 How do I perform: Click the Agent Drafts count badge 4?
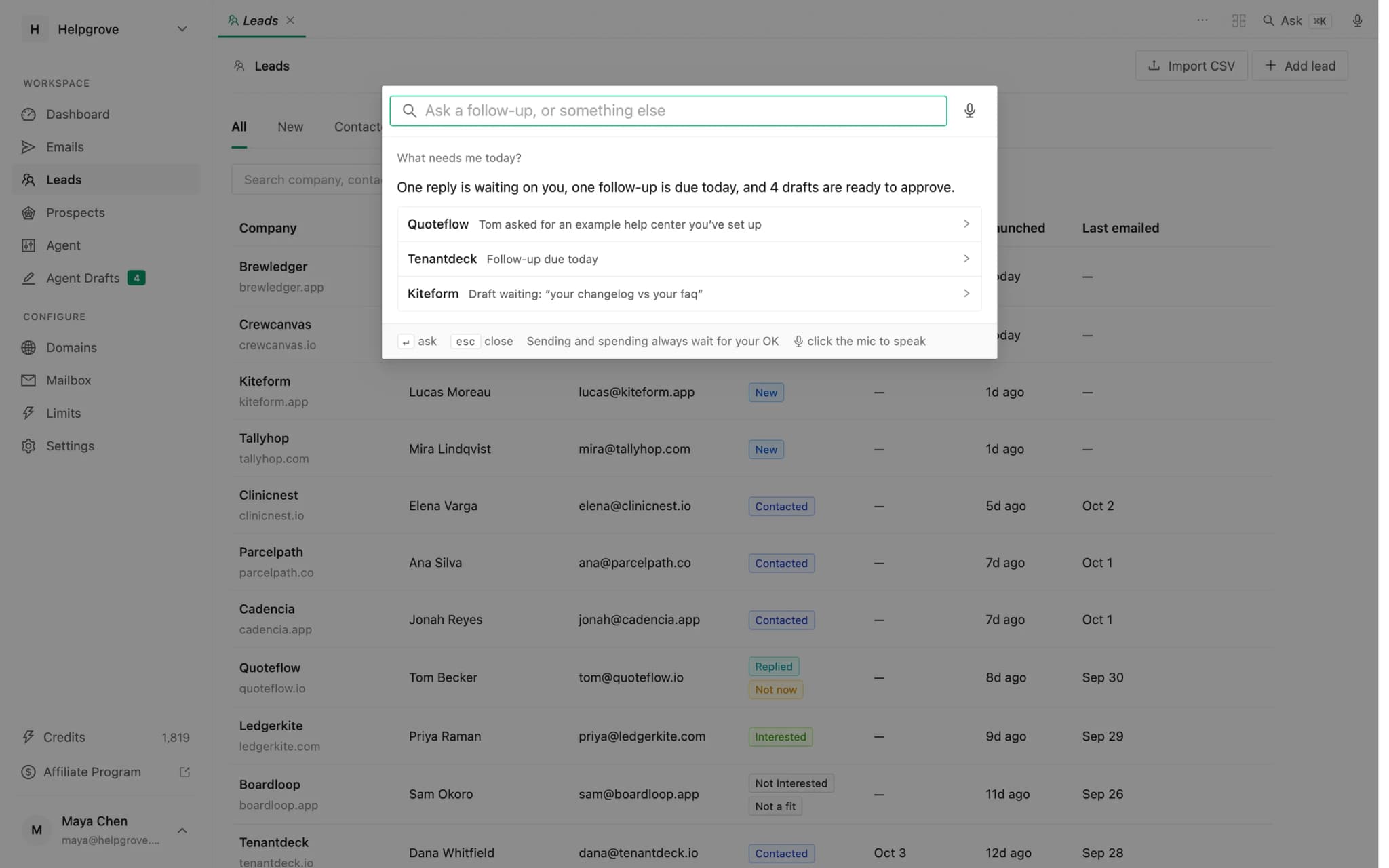136,278
